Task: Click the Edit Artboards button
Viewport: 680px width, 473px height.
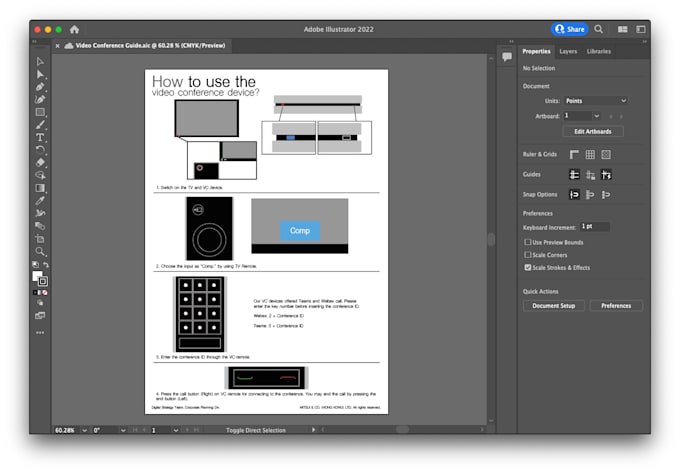Action: (593, 131)
